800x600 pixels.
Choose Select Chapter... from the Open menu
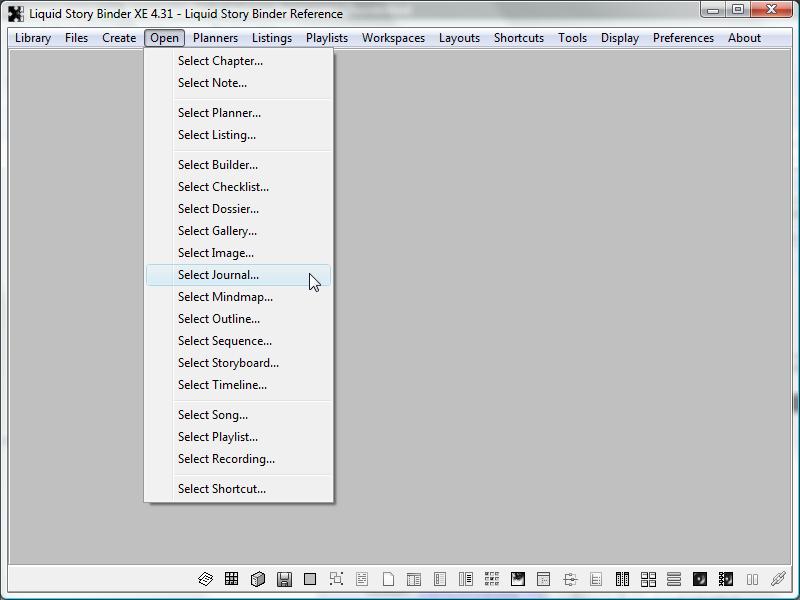220,61
